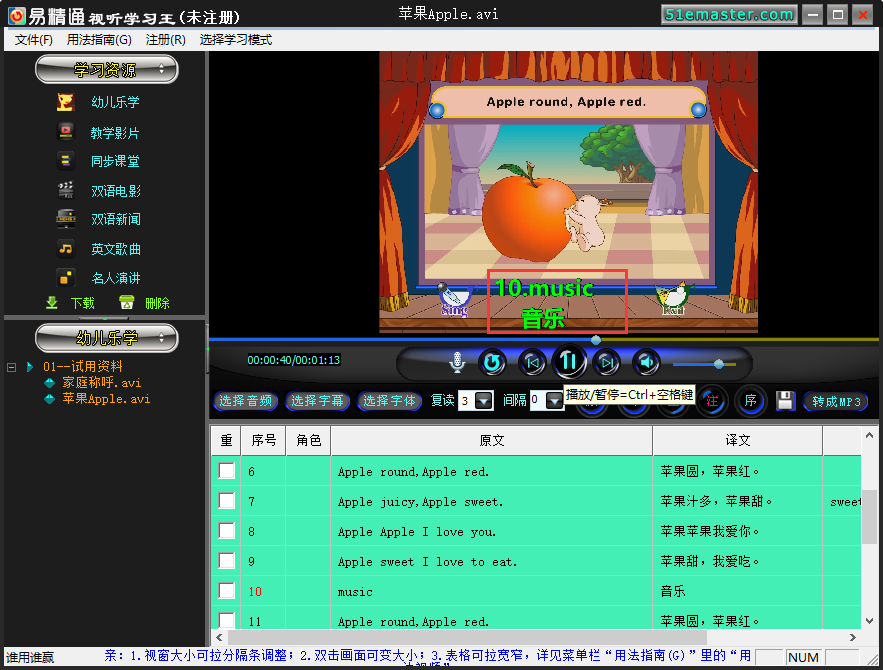The height and width of the screenshot is (670, 883).
Task: Skip to previous sentence button
Action: tap(532, 363)
